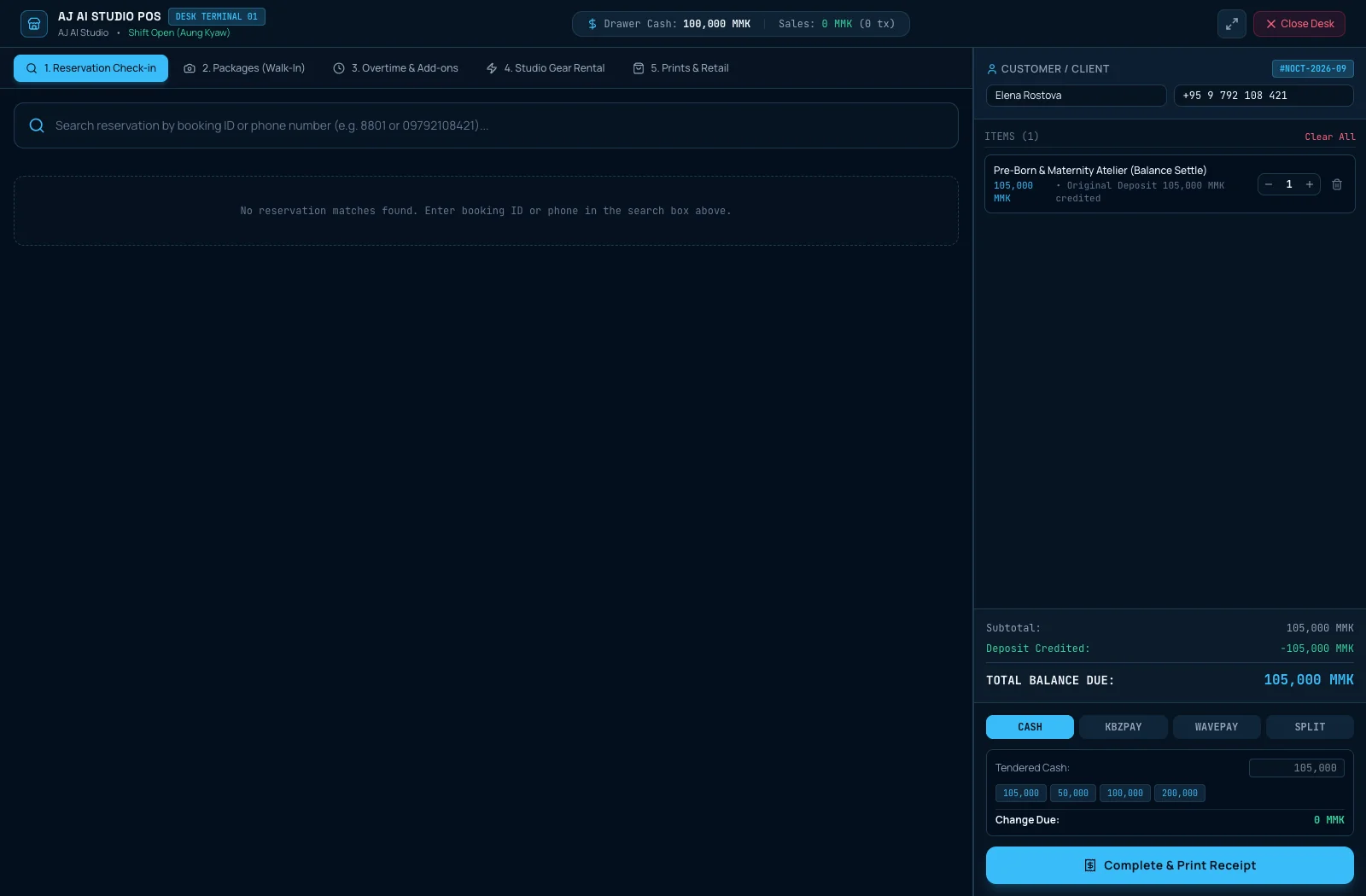
Task: Edit the customer name field Elena Rostova
Action: coord(1076,96)
